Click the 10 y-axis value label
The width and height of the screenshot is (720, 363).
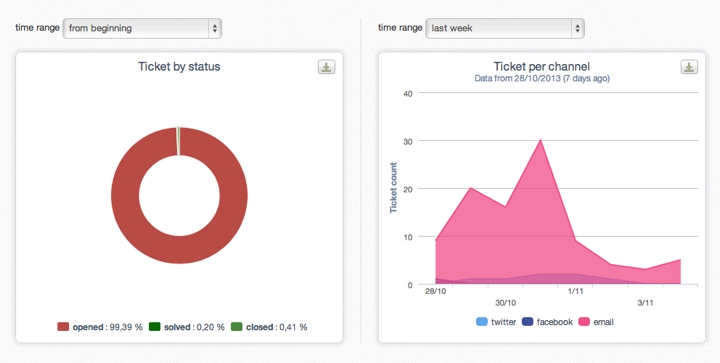408,237
